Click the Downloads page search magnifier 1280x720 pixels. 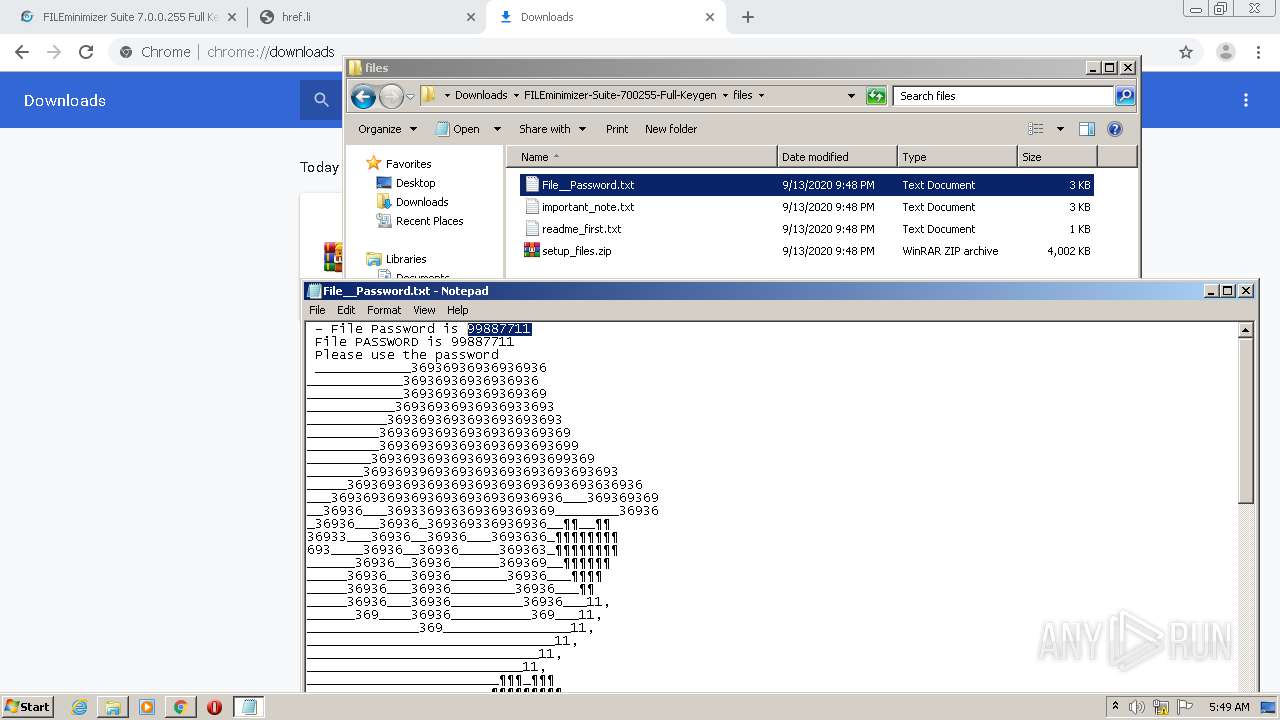click(321, 100)
